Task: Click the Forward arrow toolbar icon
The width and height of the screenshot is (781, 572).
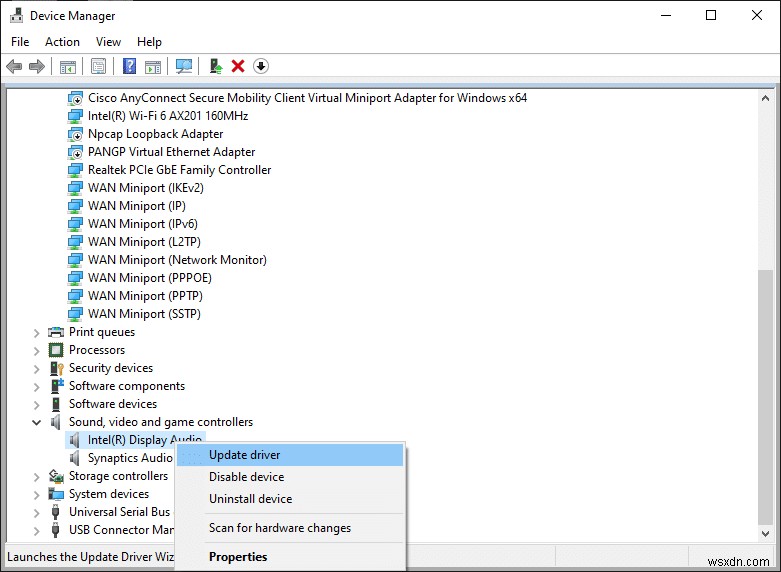Action: pos(37,66)
